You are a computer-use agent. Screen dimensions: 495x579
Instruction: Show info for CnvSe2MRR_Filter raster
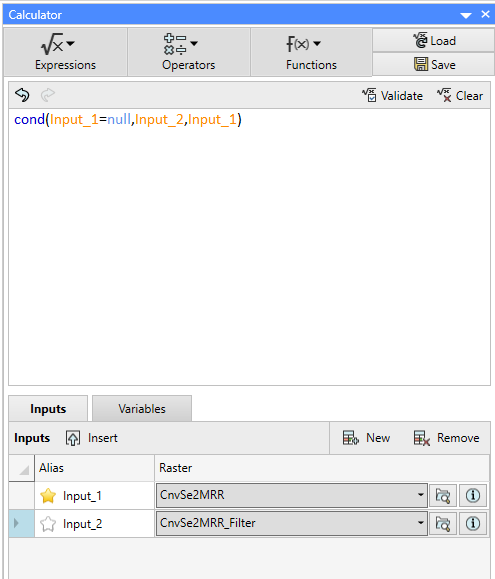473,523
